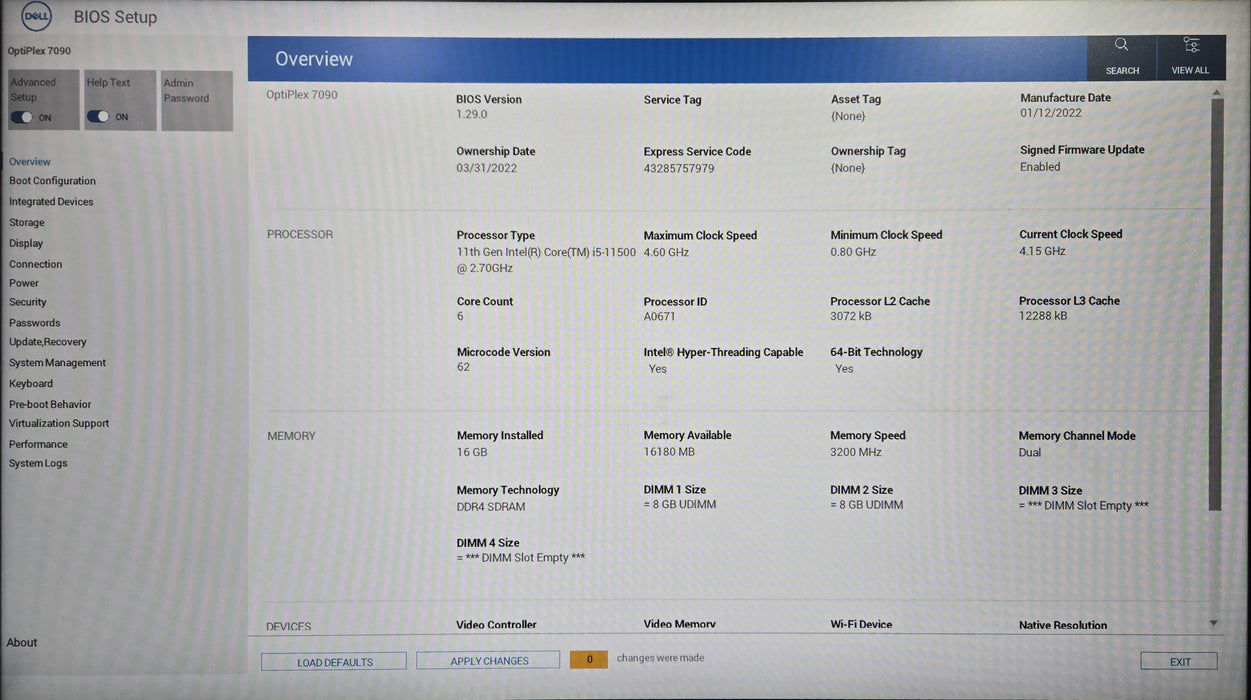Open Passwords section
This screenshot has height=700, width=1251.
pyautogui.click(x=35, y=323)
